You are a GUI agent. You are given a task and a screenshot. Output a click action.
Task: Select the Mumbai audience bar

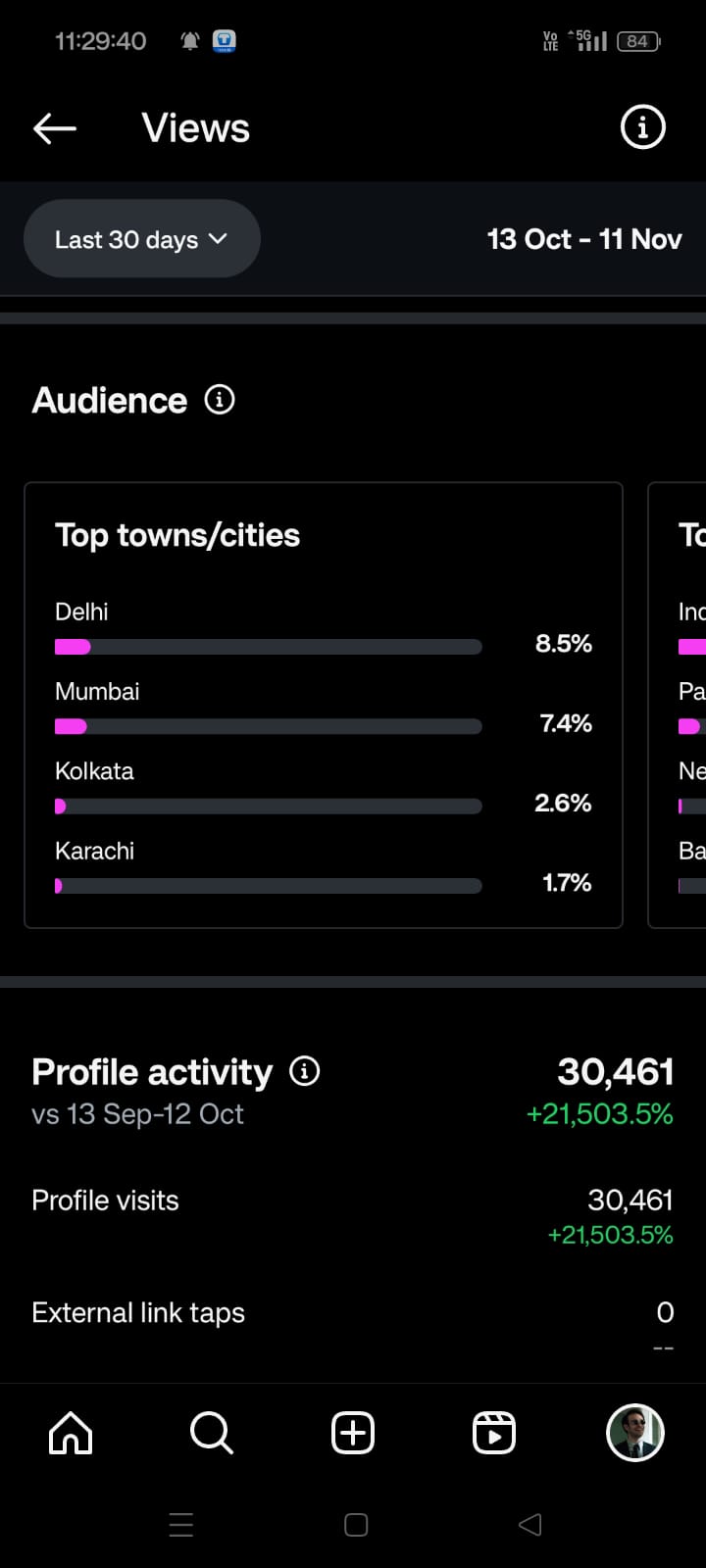tap(269, 726)
